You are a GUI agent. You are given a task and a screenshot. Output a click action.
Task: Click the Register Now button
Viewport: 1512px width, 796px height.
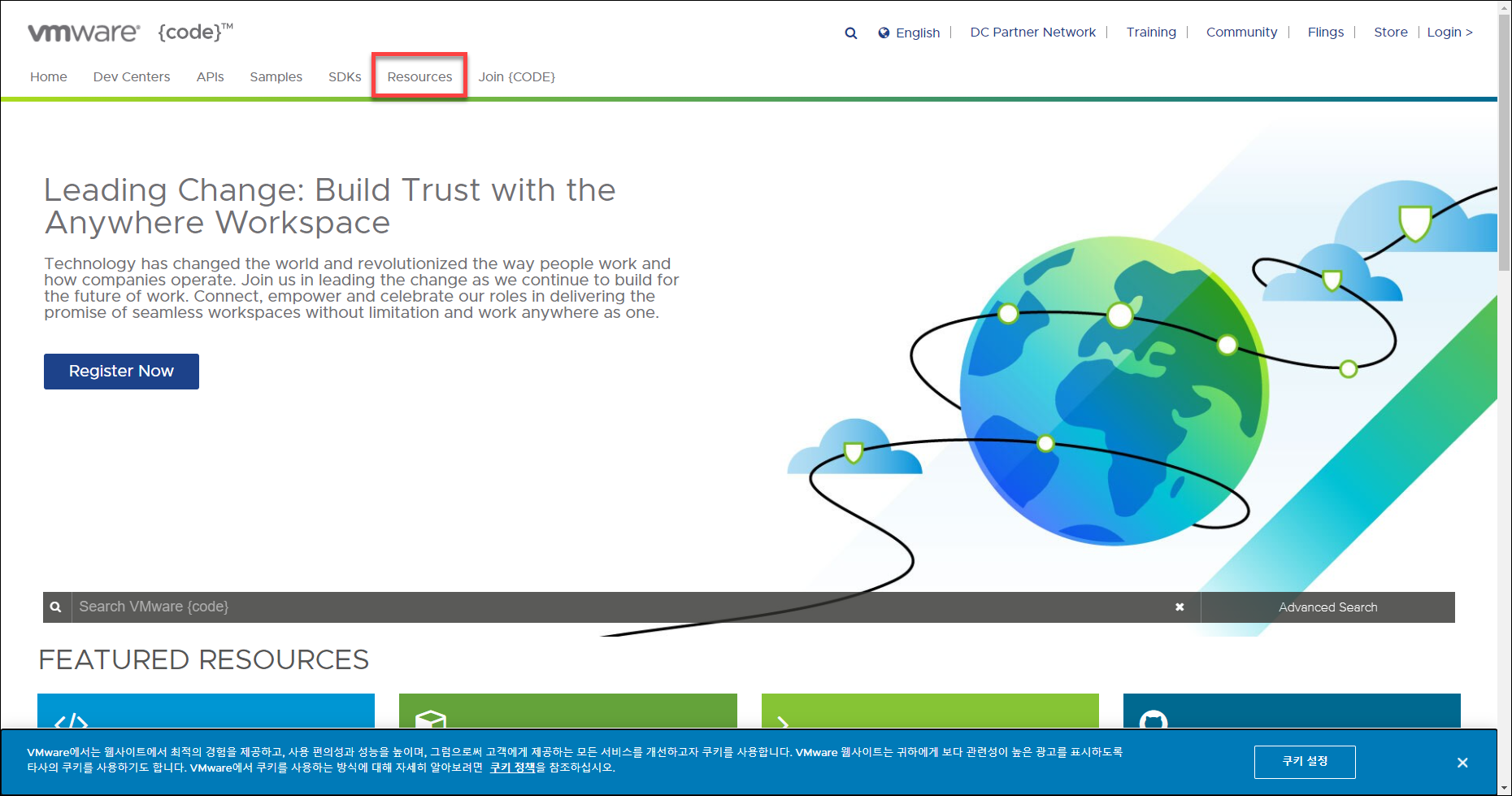point(121,372)
